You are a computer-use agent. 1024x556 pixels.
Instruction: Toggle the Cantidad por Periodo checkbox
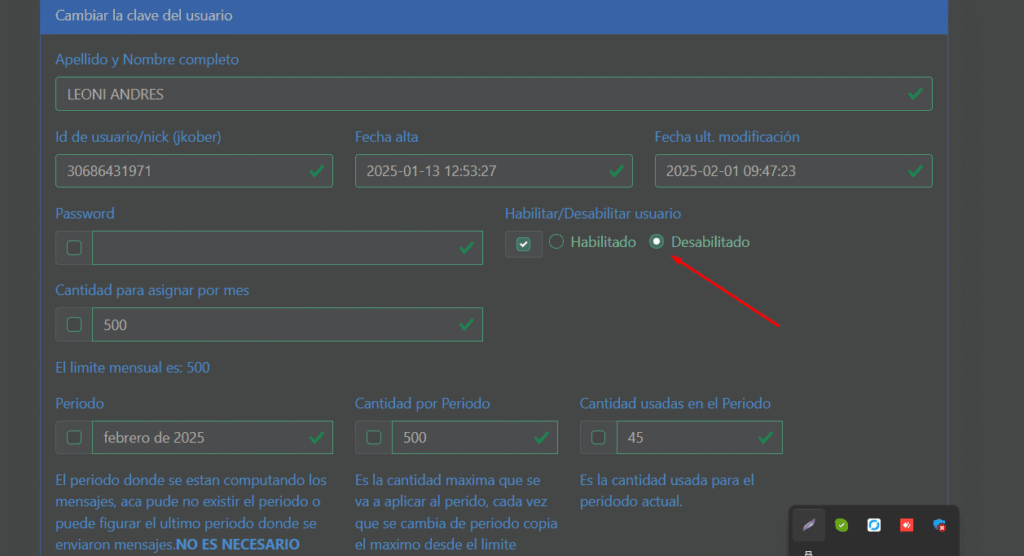pyautogui.click(x=373, y=437)
